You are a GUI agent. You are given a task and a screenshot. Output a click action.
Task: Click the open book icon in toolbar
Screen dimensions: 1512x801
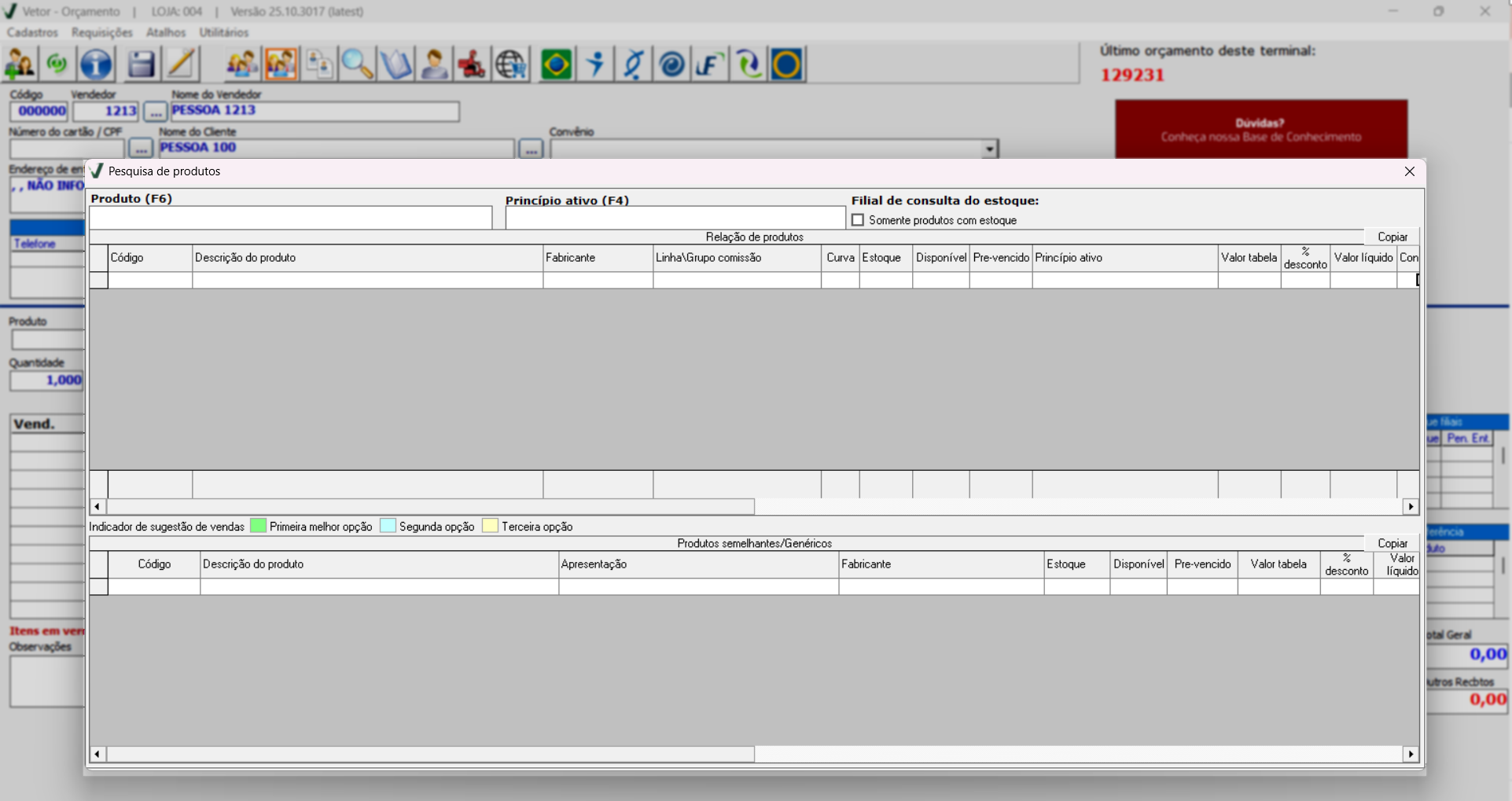(x=395, y=64)
